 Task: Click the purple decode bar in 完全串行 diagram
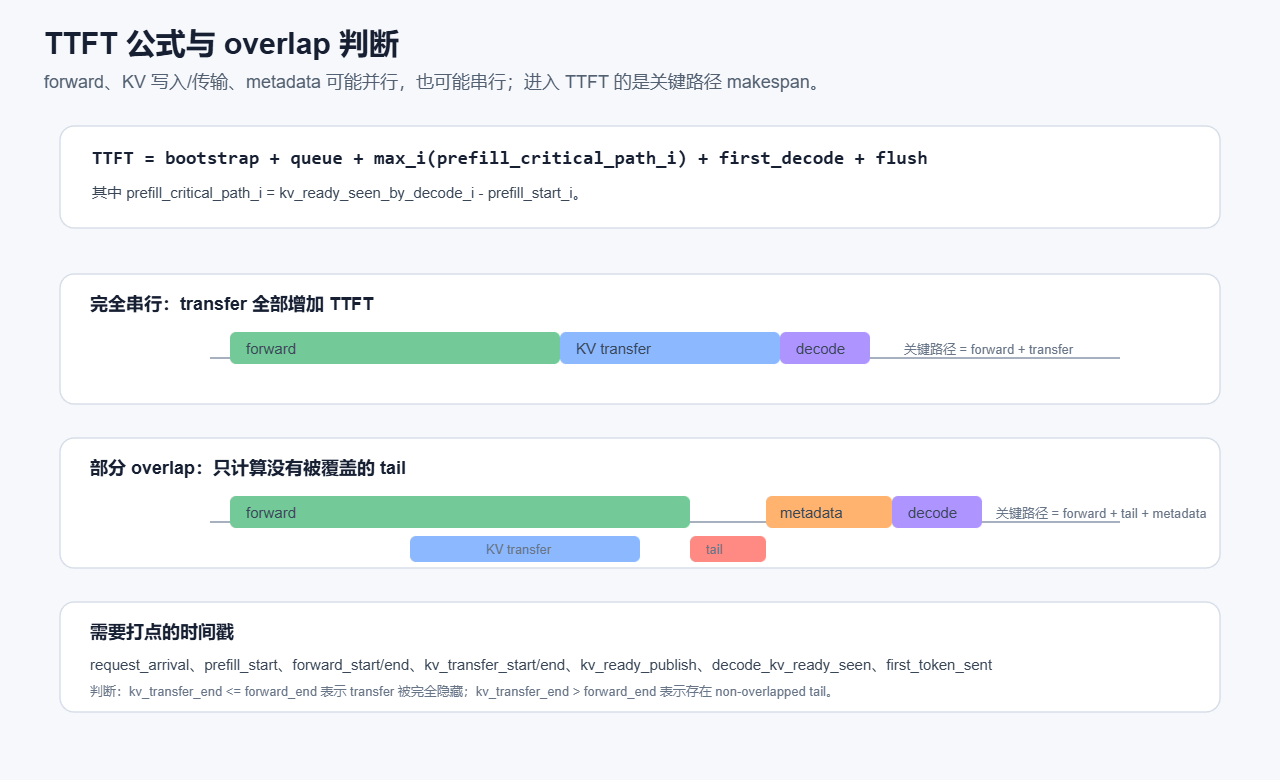coord(825,348)
